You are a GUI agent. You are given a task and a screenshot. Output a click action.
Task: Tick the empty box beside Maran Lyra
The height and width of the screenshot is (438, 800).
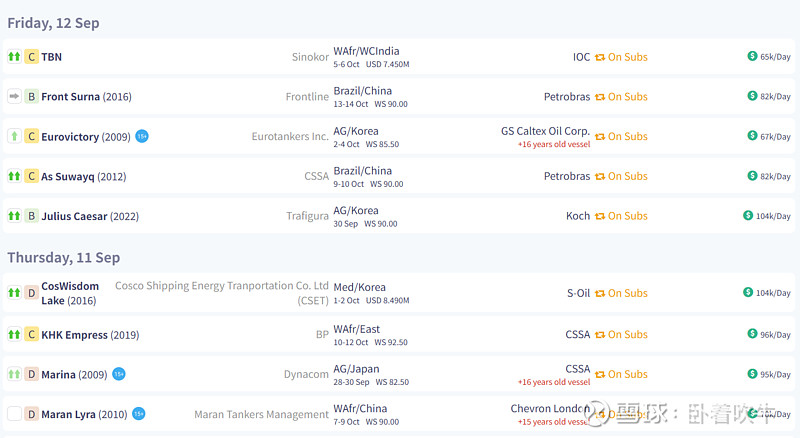[14, 414]
